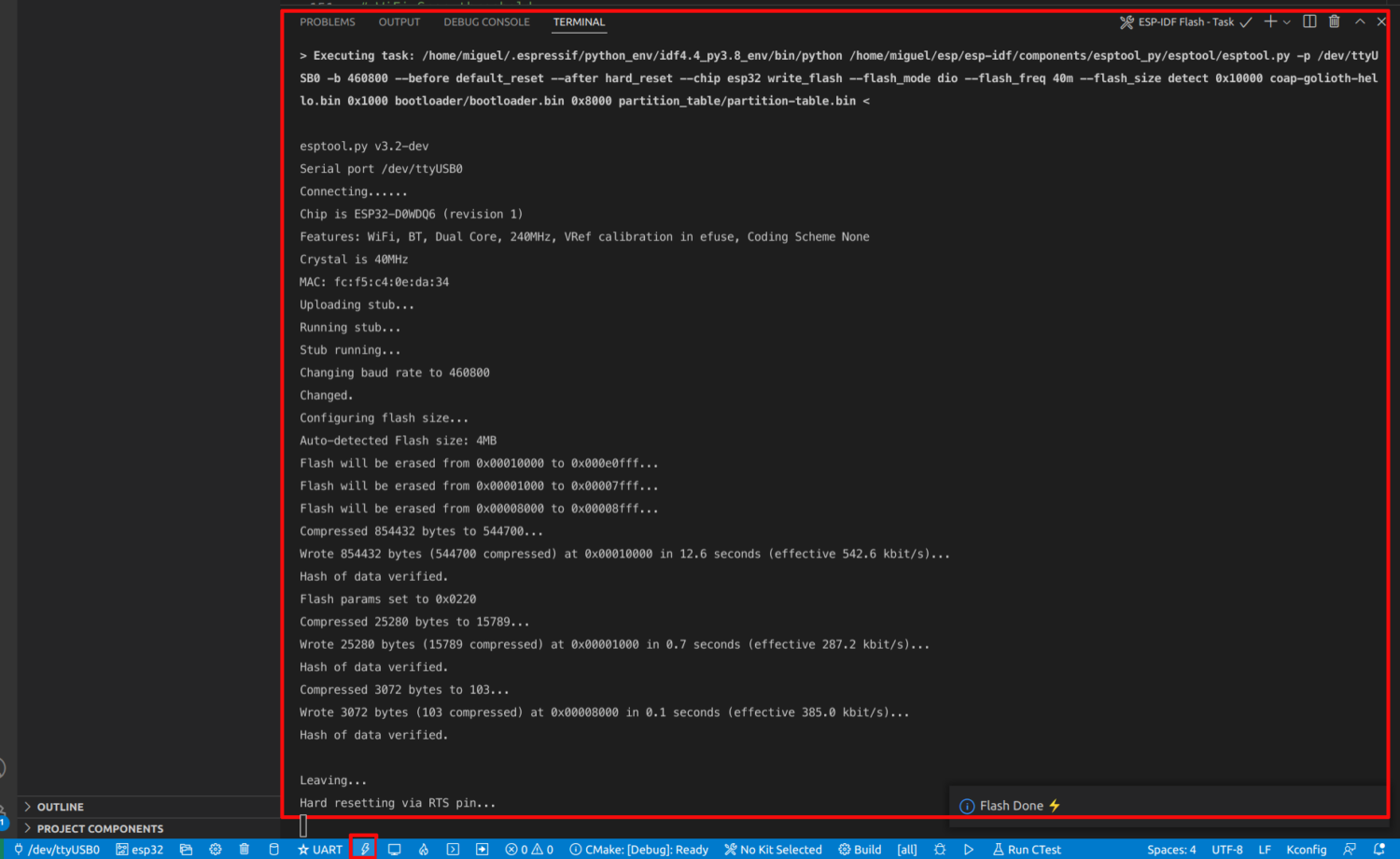Flash the device using the lightning bolt icon
Viewport: 1400px width, 859px height.
pos(365,849)
